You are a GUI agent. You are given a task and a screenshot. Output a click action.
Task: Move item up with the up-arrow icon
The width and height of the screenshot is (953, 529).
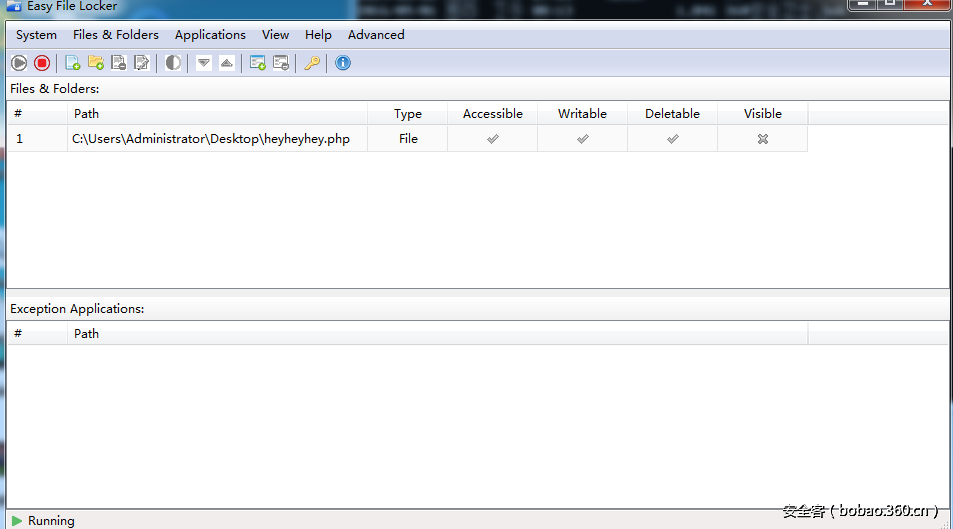227,63
